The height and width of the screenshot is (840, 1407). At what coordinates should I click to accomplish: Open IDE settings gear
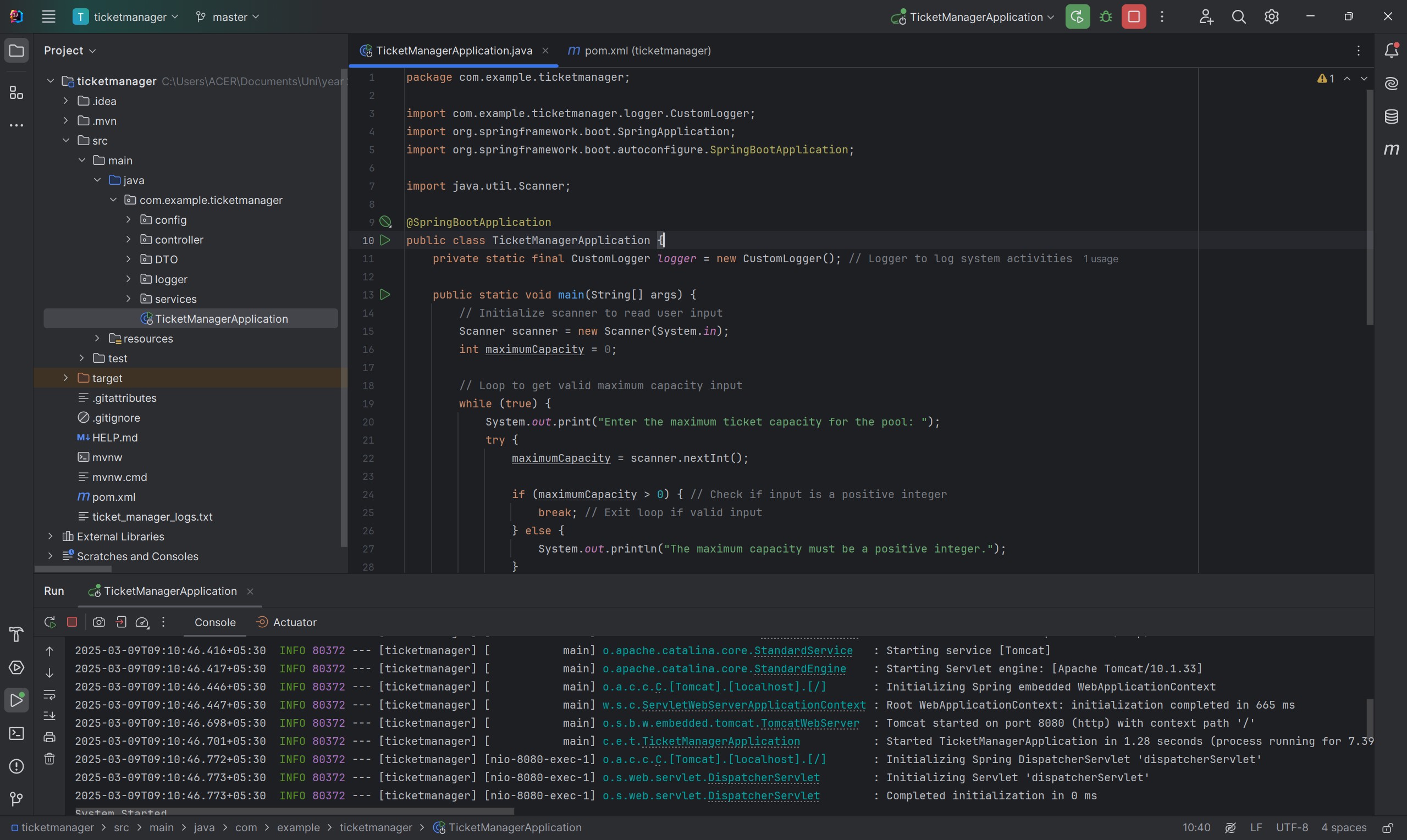tap(1271, 17)
